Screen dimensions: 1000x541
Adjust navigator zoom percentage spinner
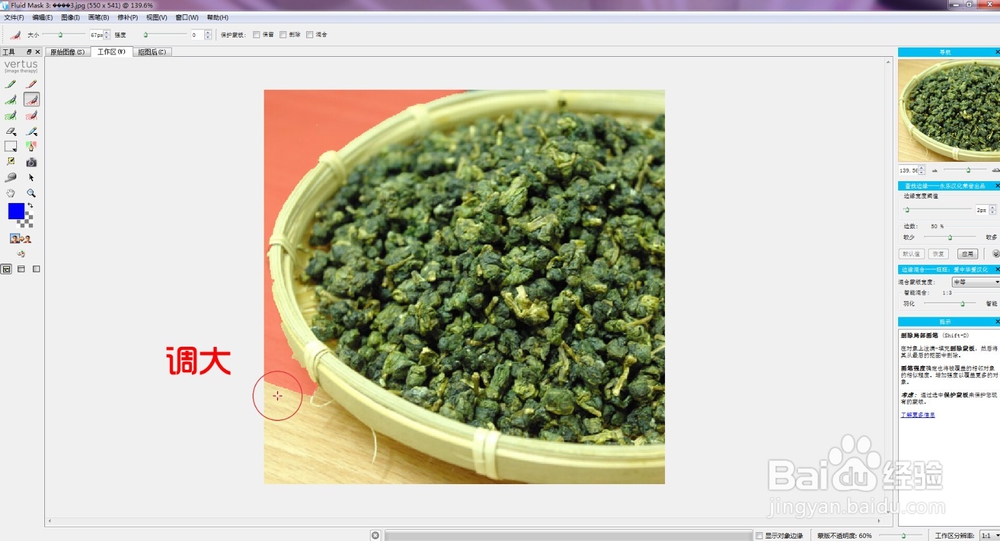click(x=922, y=170)
